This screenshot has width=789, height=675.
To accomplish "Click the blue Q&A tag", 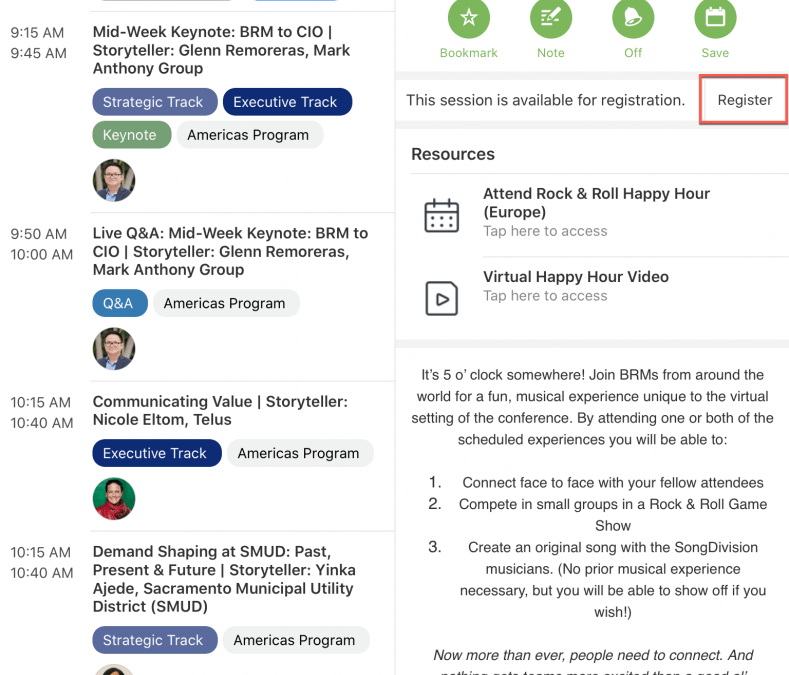I will pos(120,303).
